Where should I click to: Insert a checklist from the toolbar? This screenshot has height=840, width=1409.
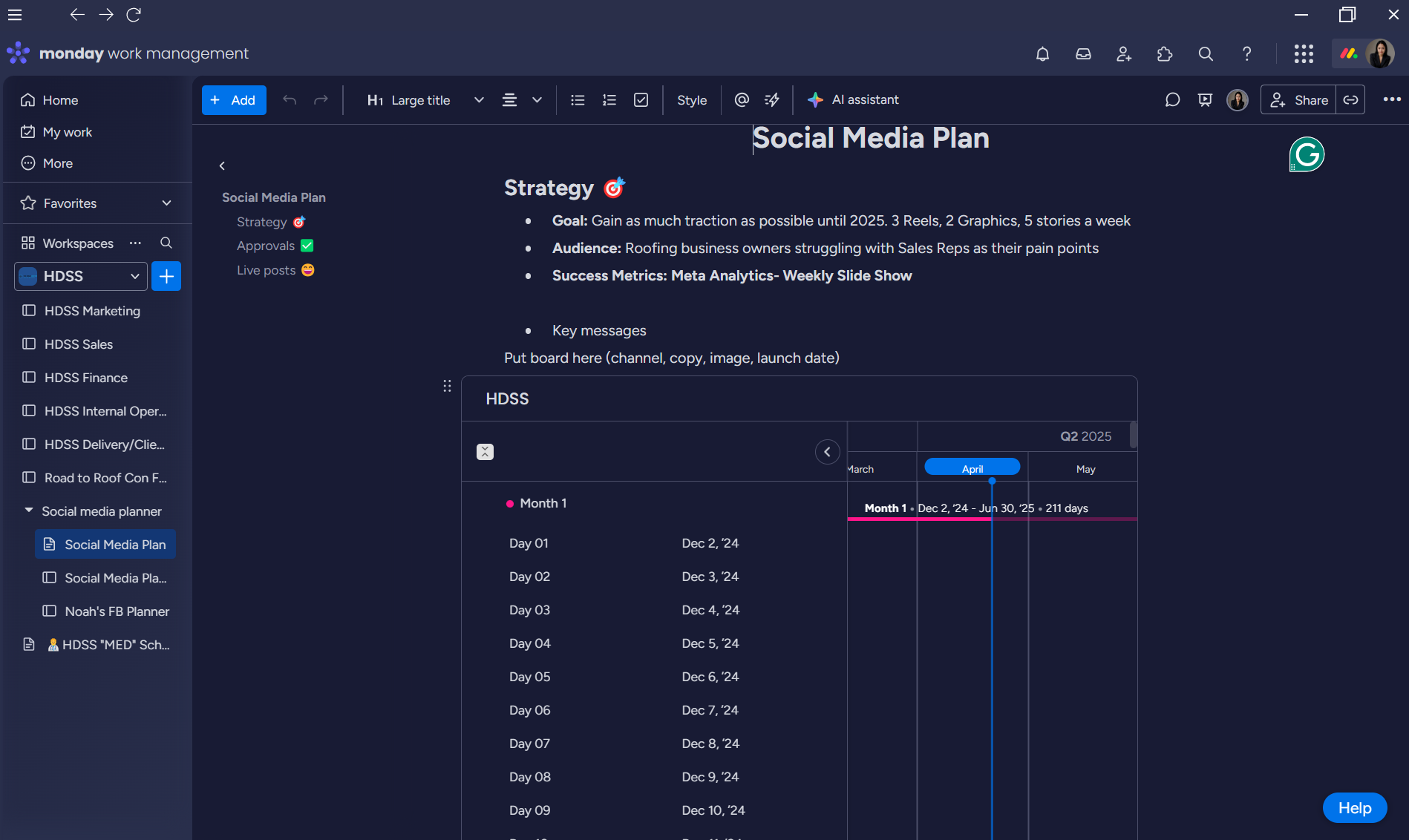coord(641,100)
